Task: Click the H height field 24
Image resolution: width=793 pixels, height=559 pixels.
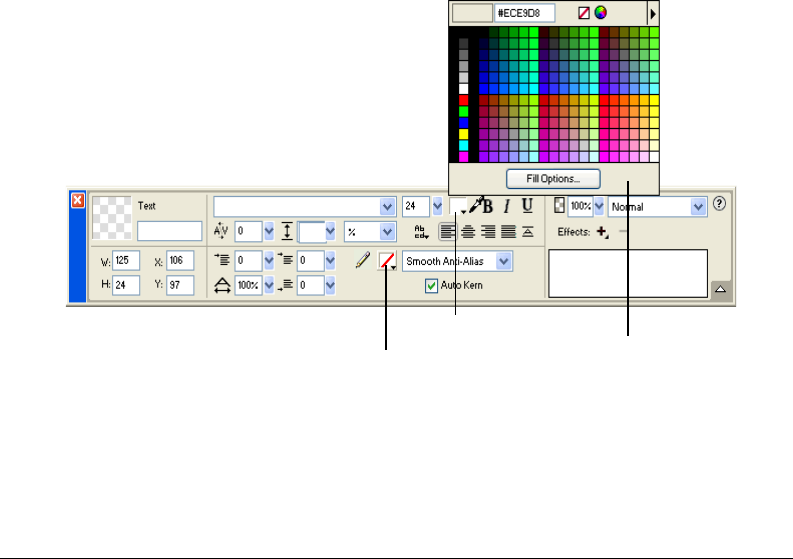Action: (126, 285)
